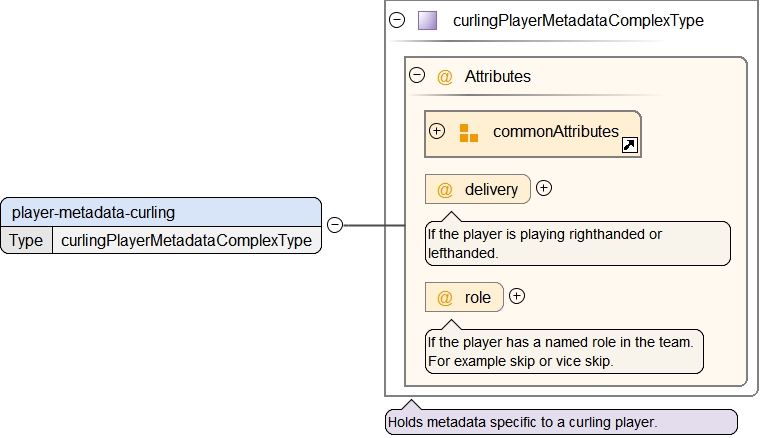
Task: Select the commonAttributes label
Action: [555, 132]
